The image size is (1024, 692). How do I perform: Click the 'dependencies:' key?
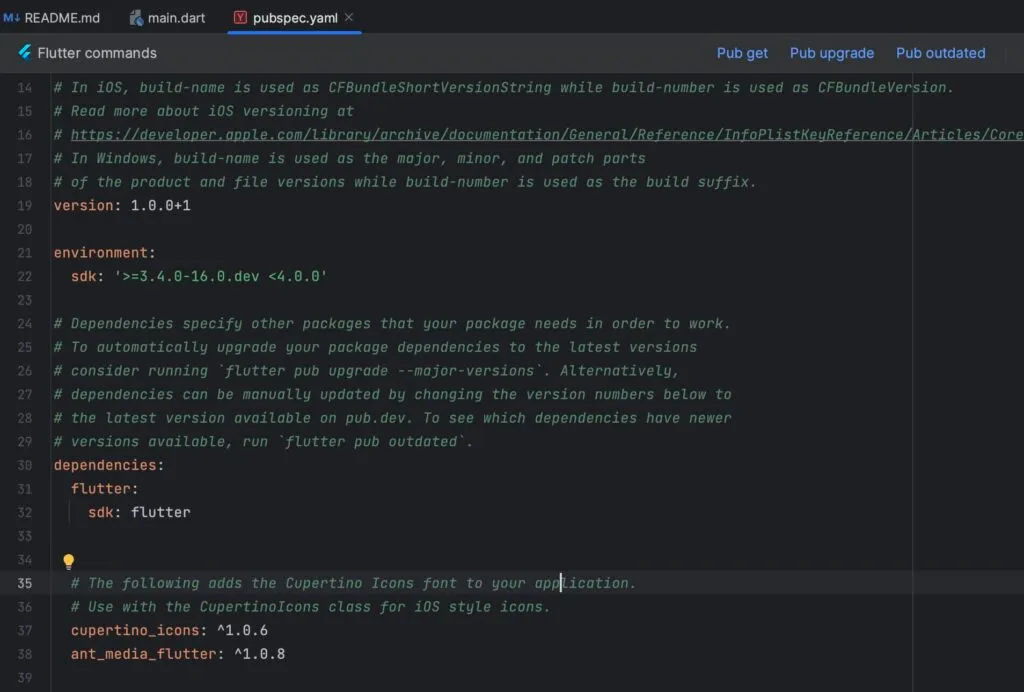(x=108, y=465)
